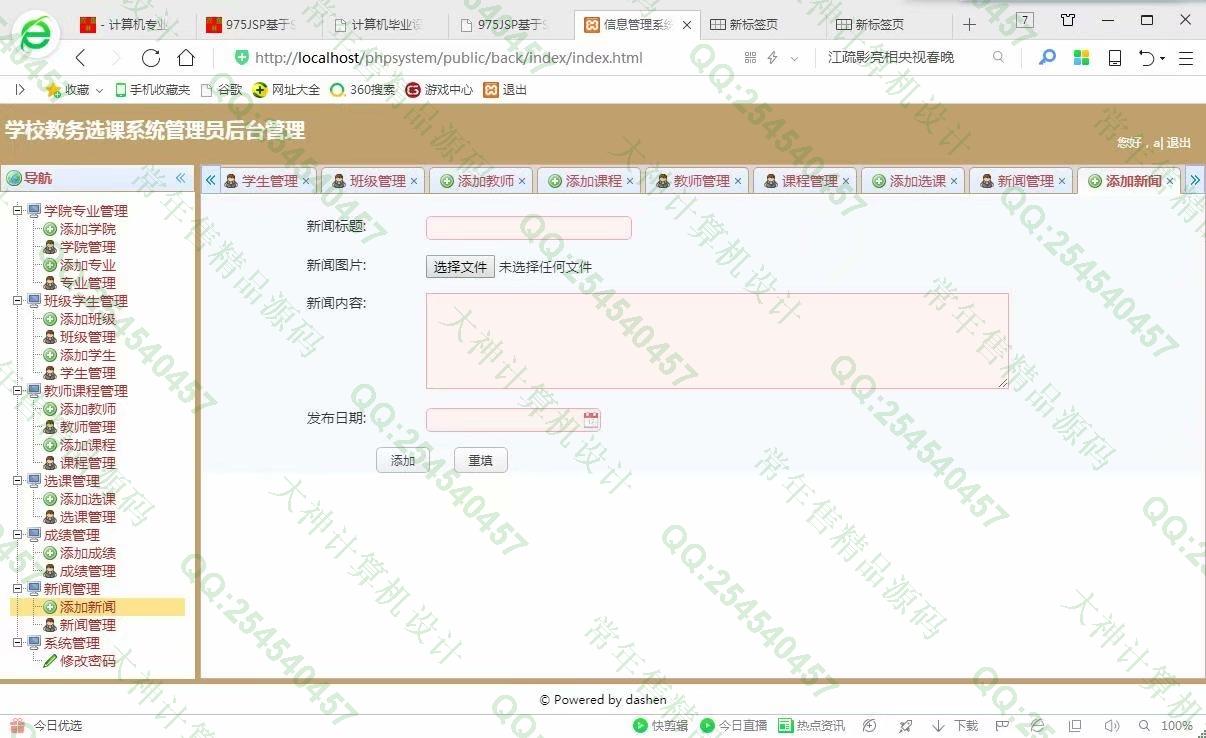Close the 添加教师 tab
Screen dimensions: 1206x738
pyautogui.click(x=522, y=181)
